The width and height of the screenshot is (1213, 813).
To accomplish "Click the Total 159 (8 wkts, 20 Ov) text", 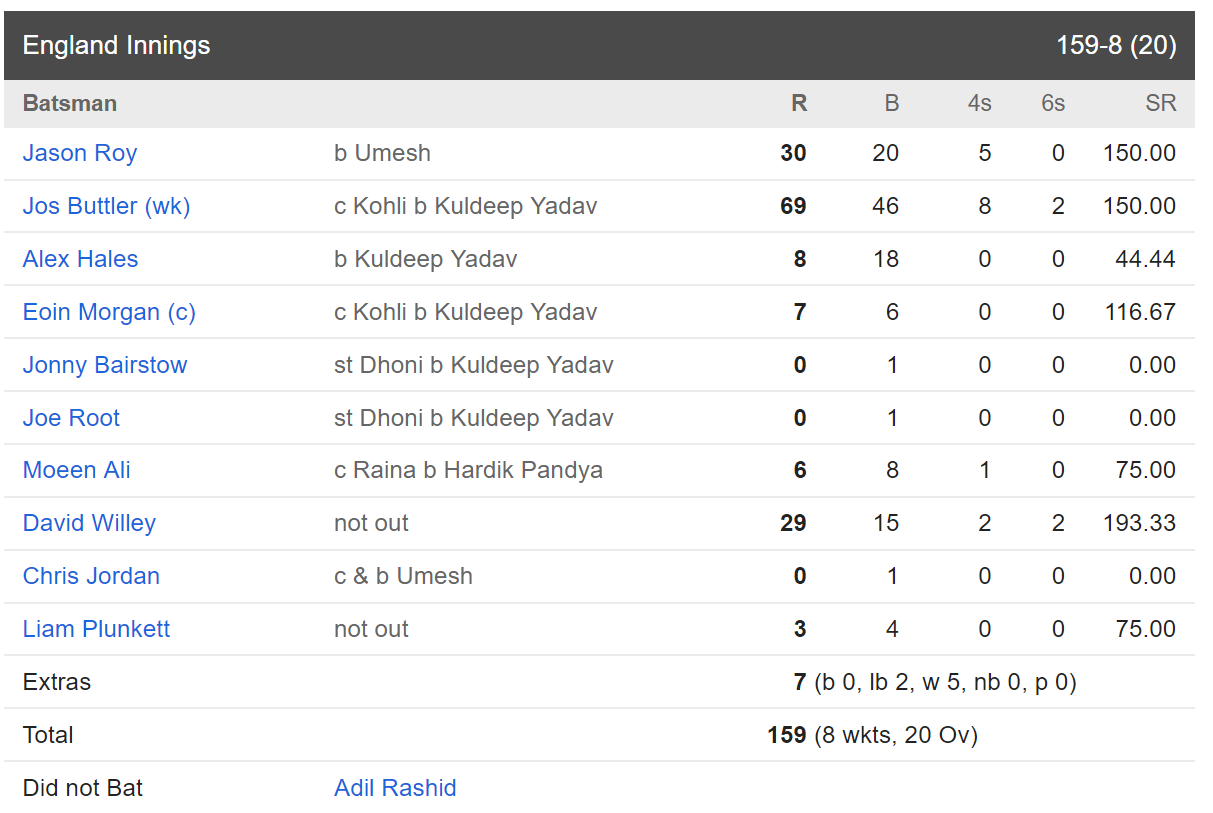I will [x=872, y=735].
